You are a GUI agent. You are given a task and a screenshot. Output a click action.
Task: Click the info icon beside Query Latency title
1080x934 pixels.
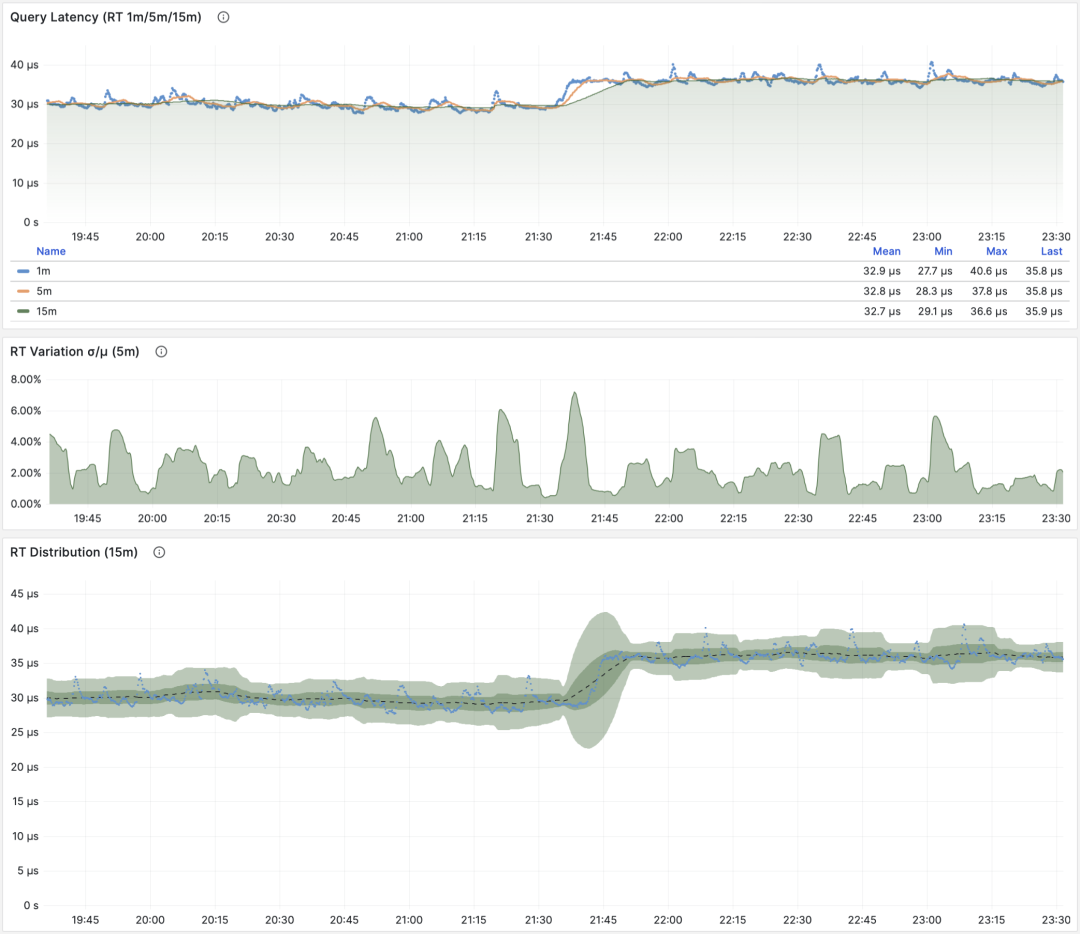(x=223, y=17)
